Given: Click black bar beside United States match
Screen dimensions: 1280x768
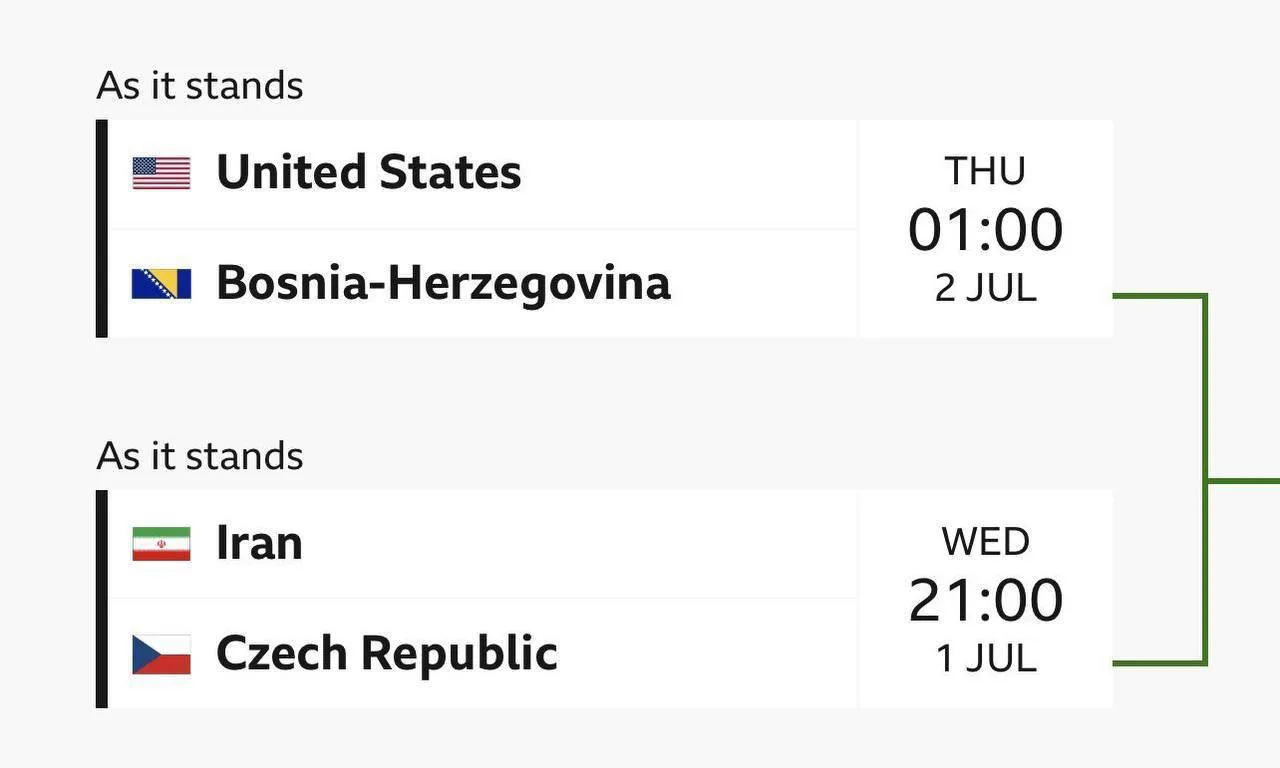Looking at the screenshot, I should click(x=101, y=228).
